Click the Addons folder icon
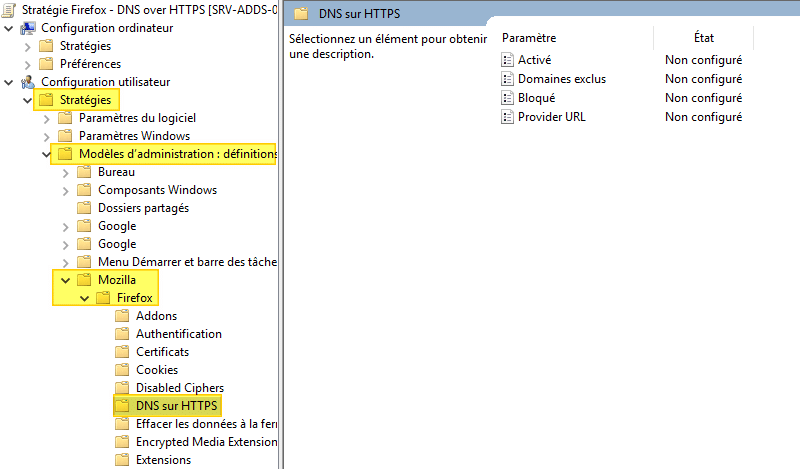The image size is (800, 469). pyautogui.click(x=122, y=316)
